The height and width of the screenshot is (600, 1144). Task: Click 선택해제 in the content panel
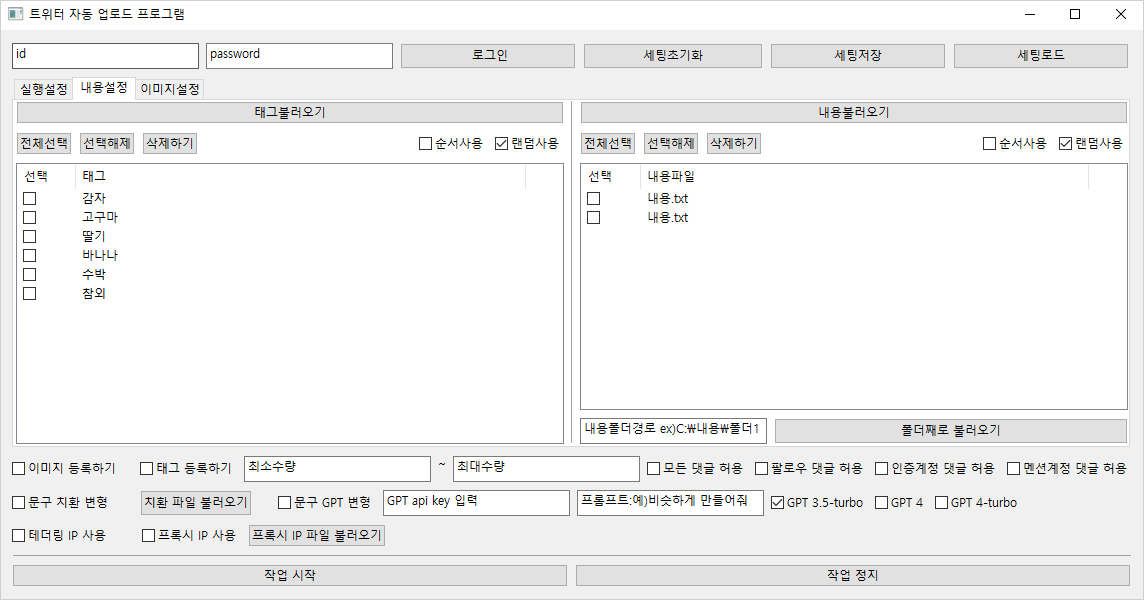coord(670,144)
